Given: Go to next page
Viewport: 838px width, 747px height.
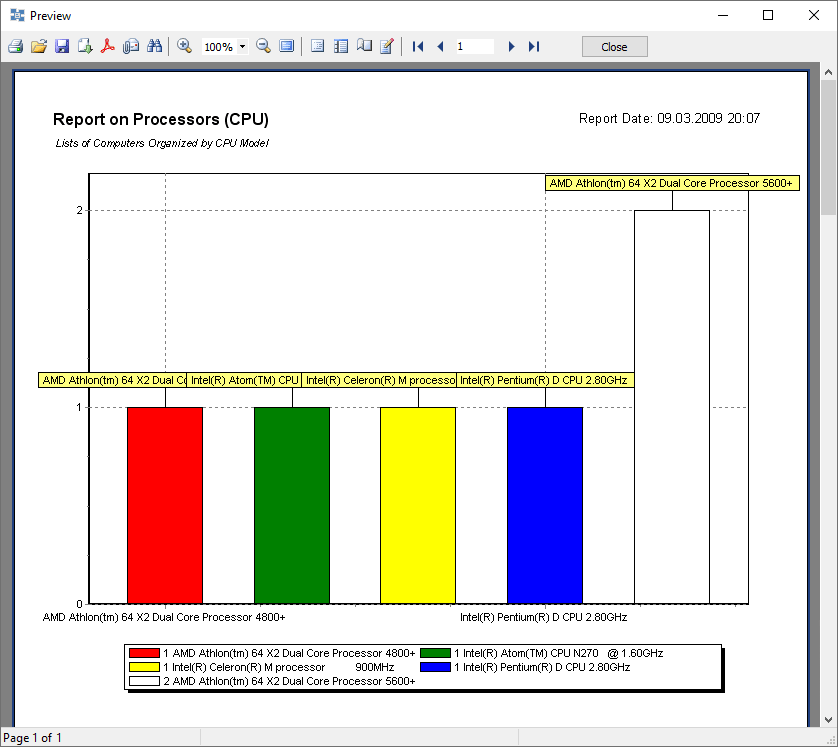Looking at the screenshot, I should click(511, 46).
